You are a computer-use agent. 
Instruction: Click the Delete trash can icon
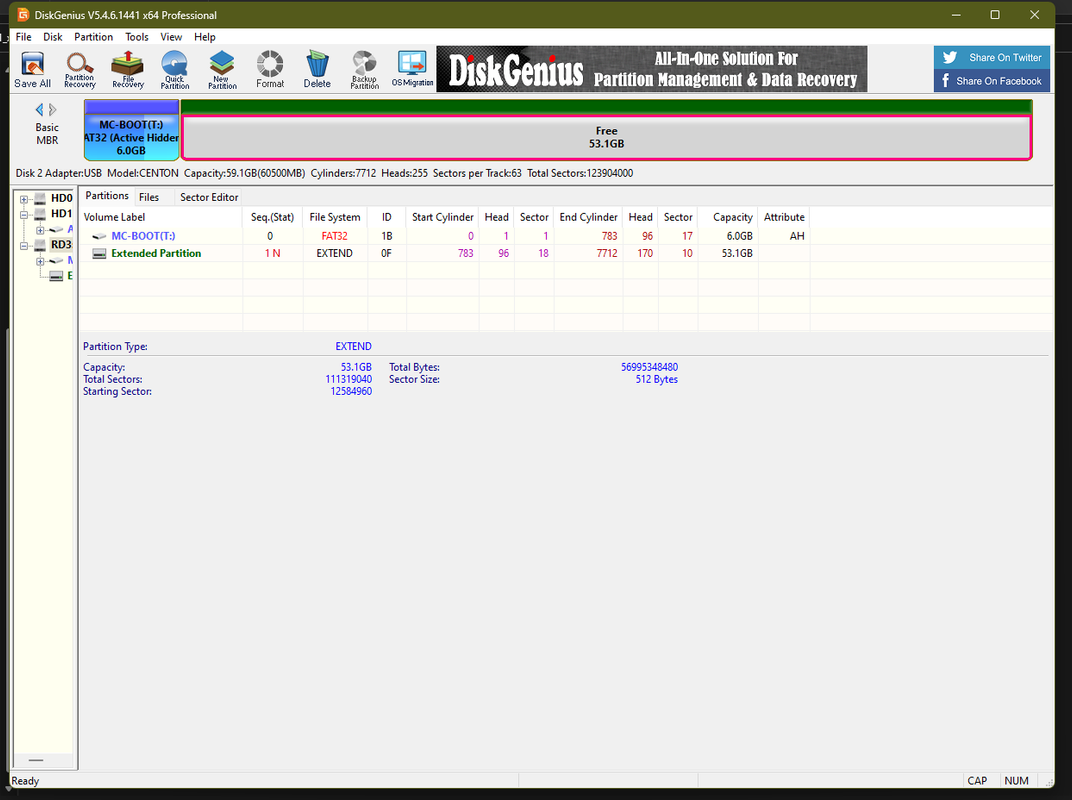[317, 70]
